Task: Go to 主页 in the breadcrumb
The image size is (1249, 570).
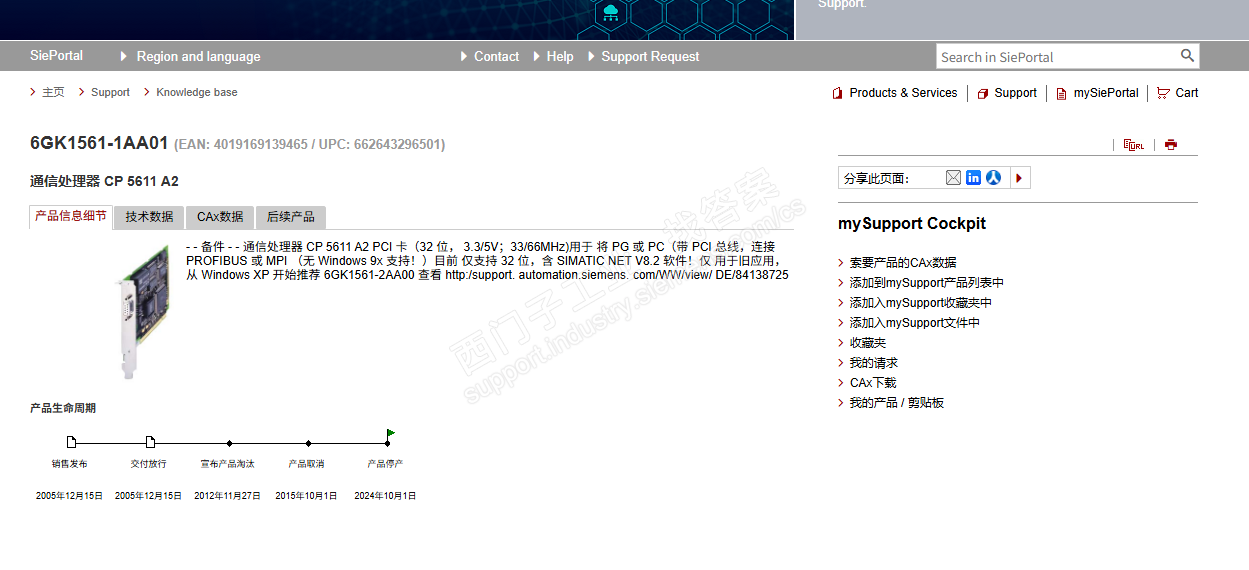Action: point(53,92)
